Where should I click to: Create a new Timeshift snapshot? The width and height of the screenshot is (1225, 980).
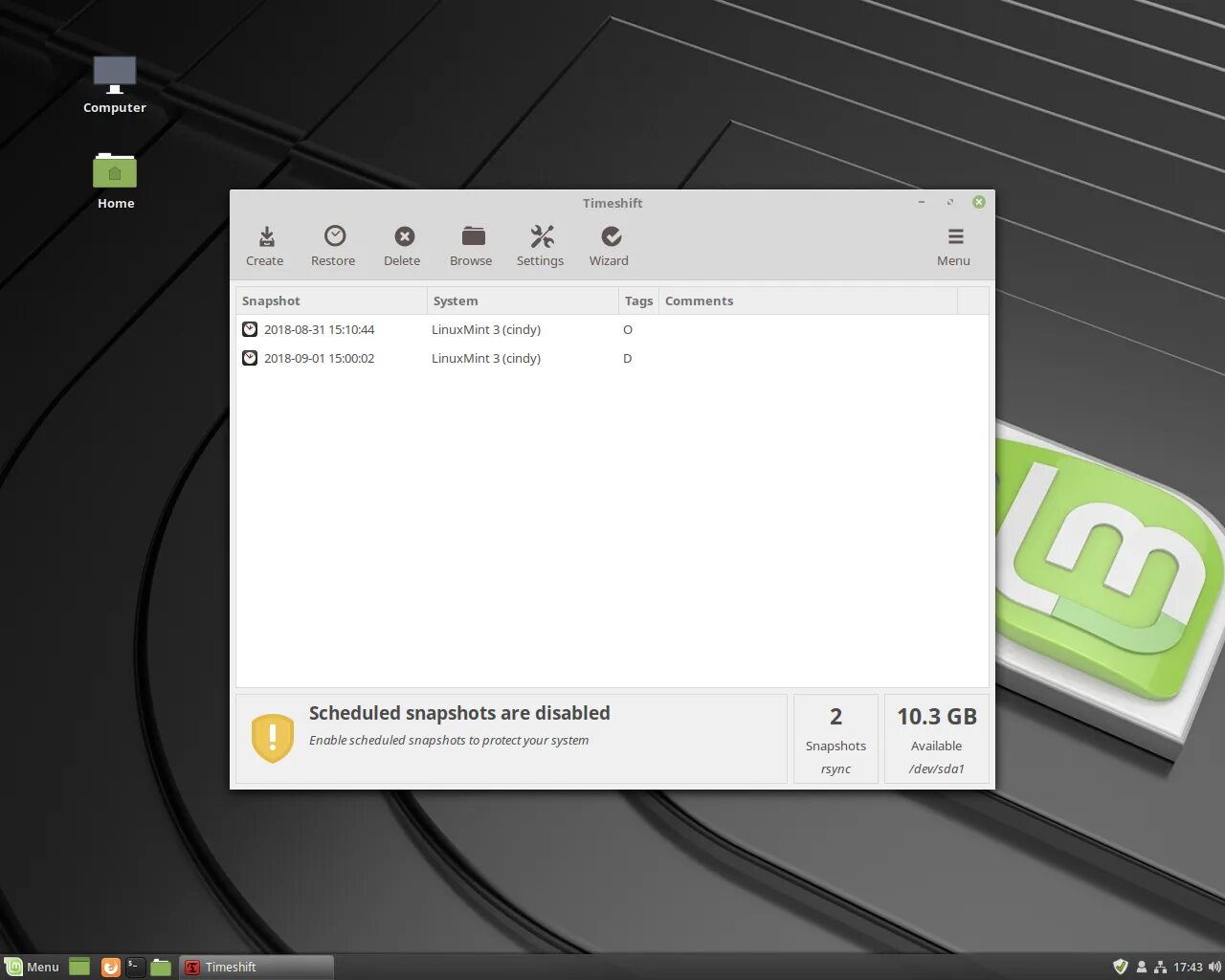[265, 246]
